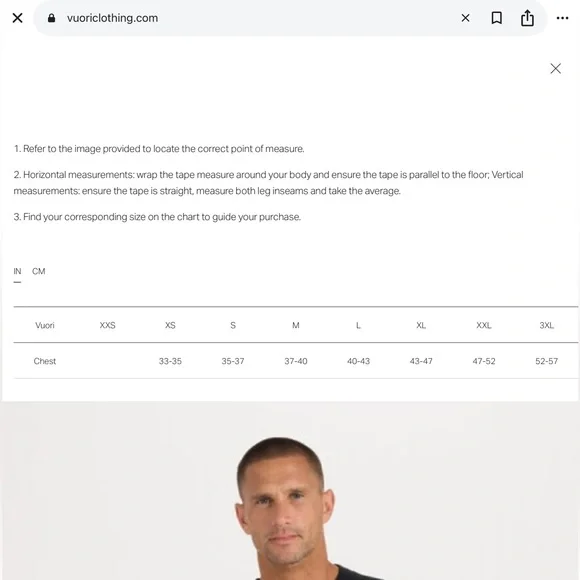580x580 pixels.
Task: Open the share sheet icon
Action: (x=527, y=18)
